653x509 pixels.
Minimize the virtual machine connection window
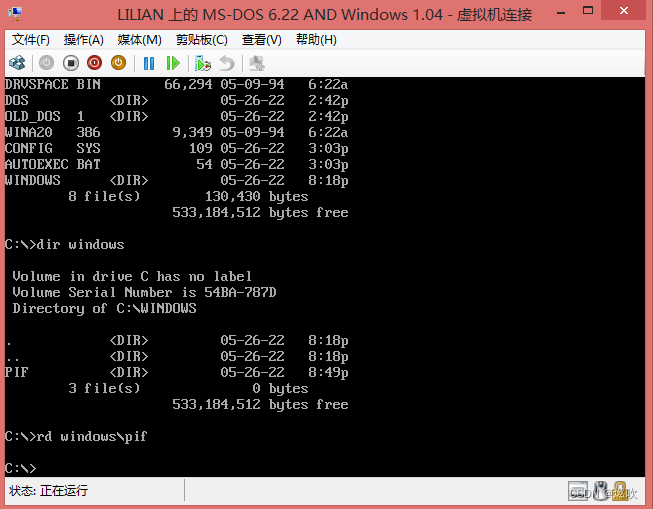[561, 12]
